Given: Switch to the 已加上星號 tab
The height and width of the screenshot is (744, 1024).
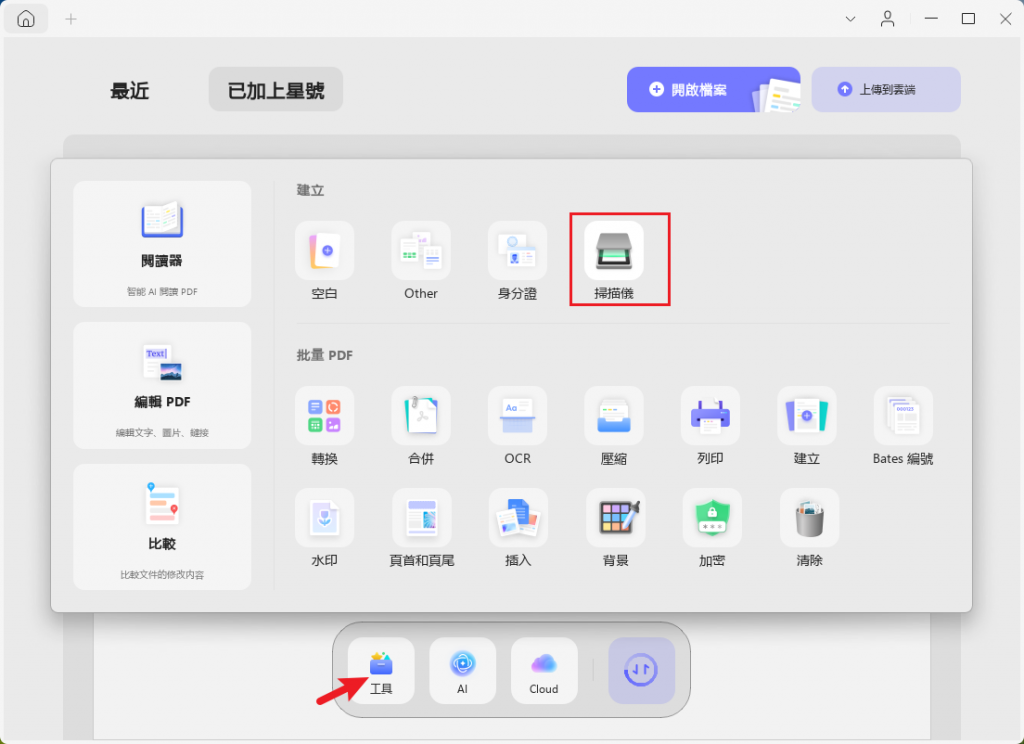Looking at the screenshot, I should pos(275,88).
